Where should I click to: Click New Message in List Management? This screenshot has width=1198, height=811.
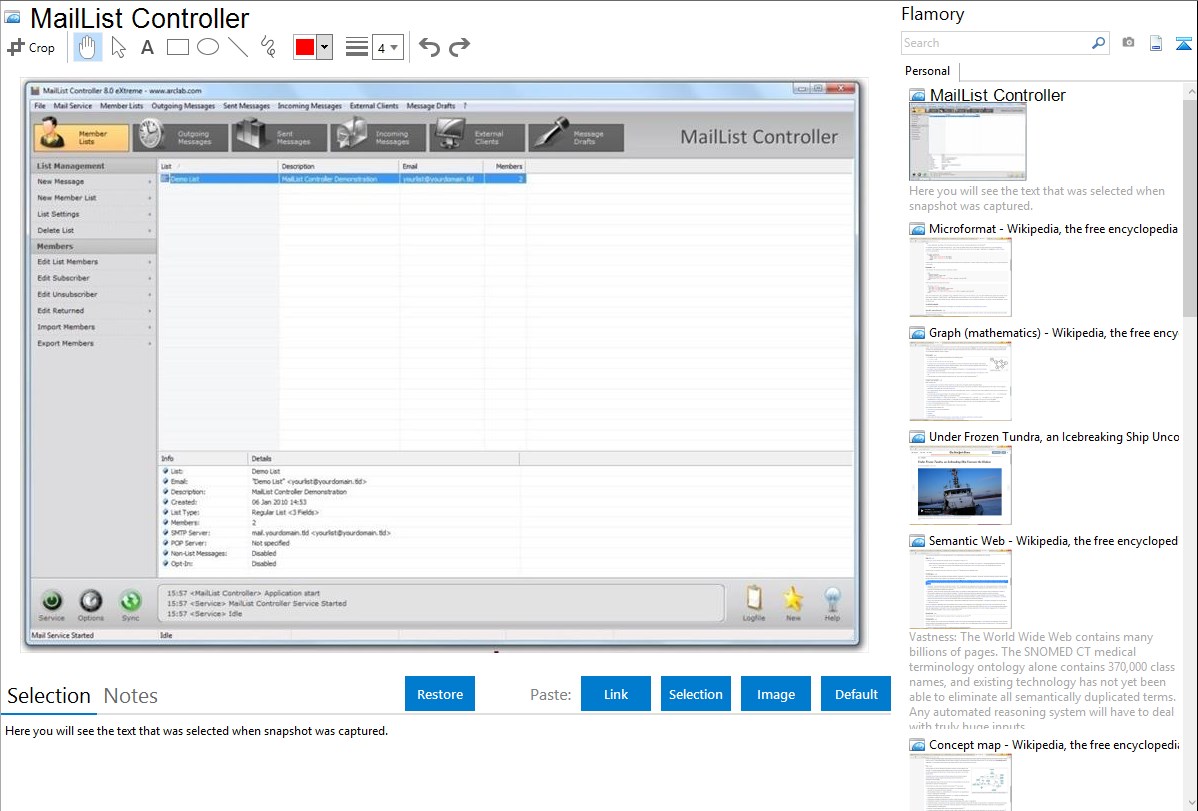click(93, 182)
